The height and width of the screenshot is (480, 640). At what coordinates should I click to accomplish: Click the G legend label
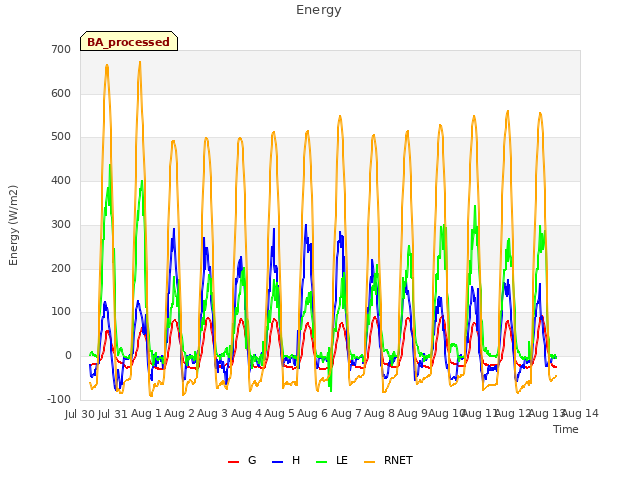pyautogui.click(x=252, y=460)
